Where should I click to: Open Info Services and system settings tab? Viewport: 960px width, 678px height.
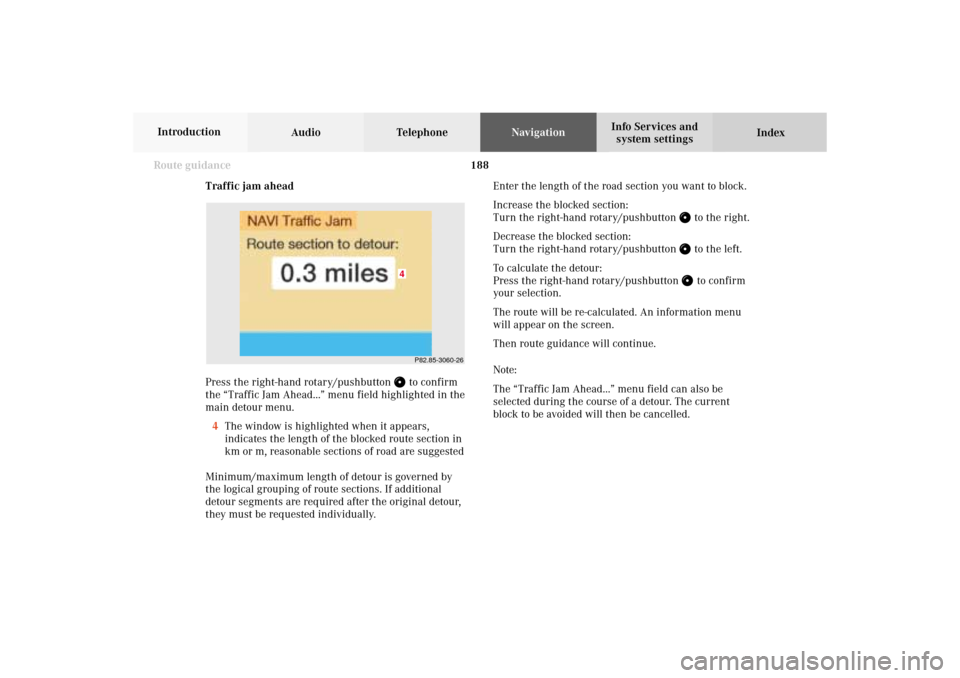654,132
